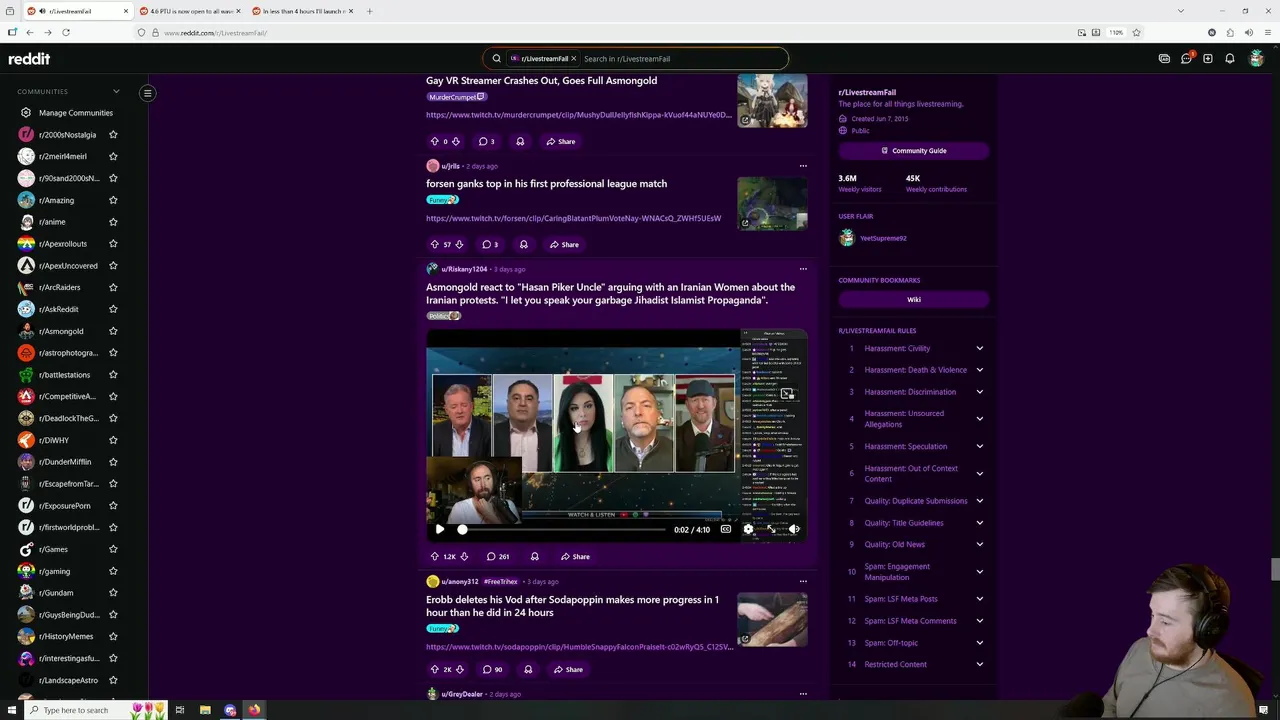Viewport: 1280px width, 720px height.
Task: Toggle favorite star for r/anime
Action: coord(113,222)
